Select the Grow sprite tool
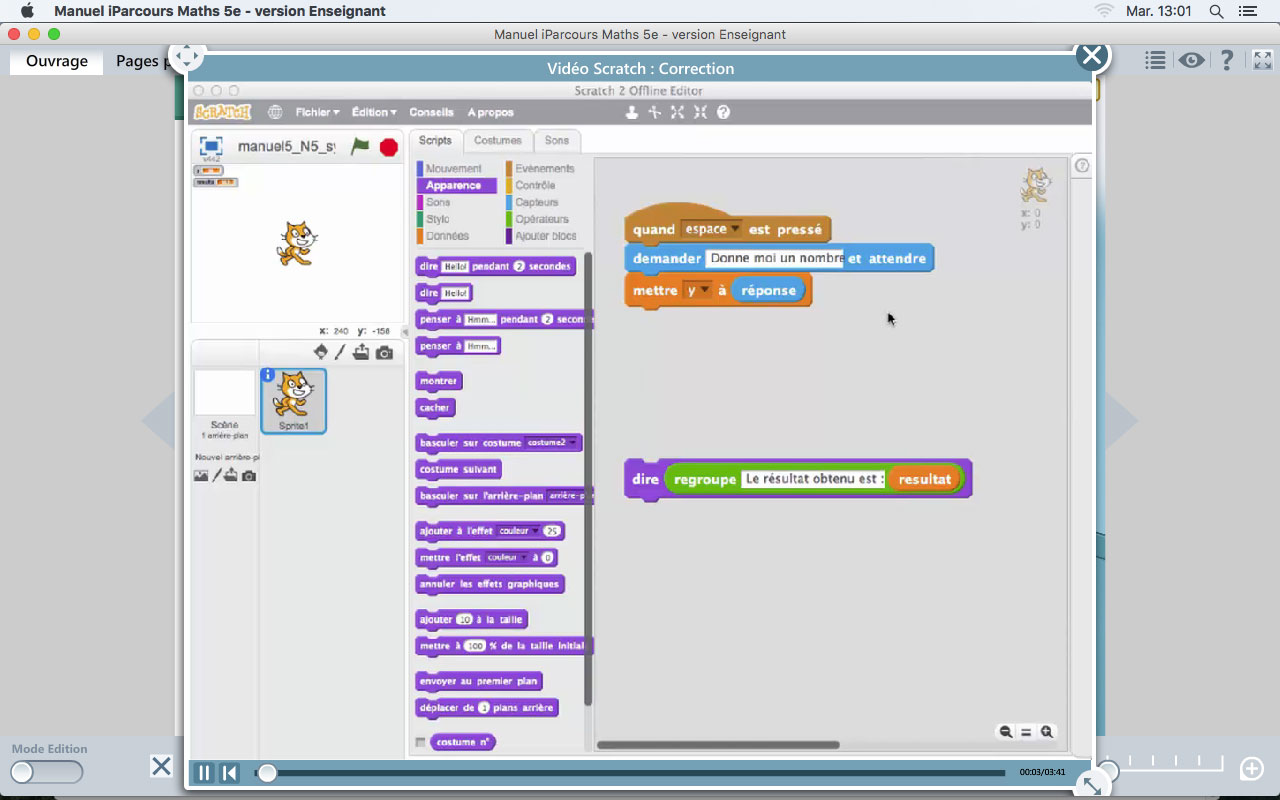This screenshot has height=800, width=1280. click(678, 112)
